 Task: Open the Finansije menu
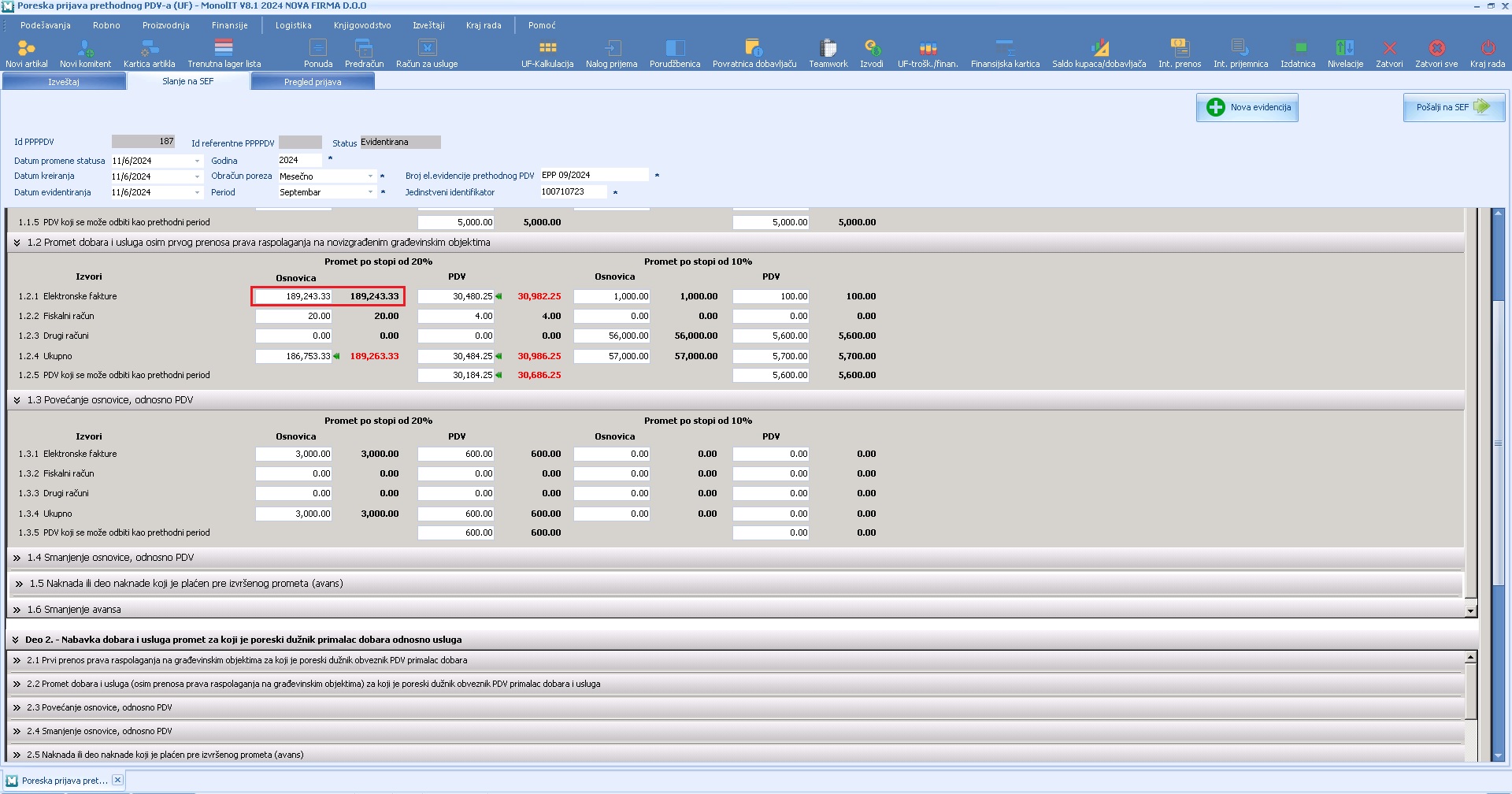pyautogui.click(x=229, y=25)
